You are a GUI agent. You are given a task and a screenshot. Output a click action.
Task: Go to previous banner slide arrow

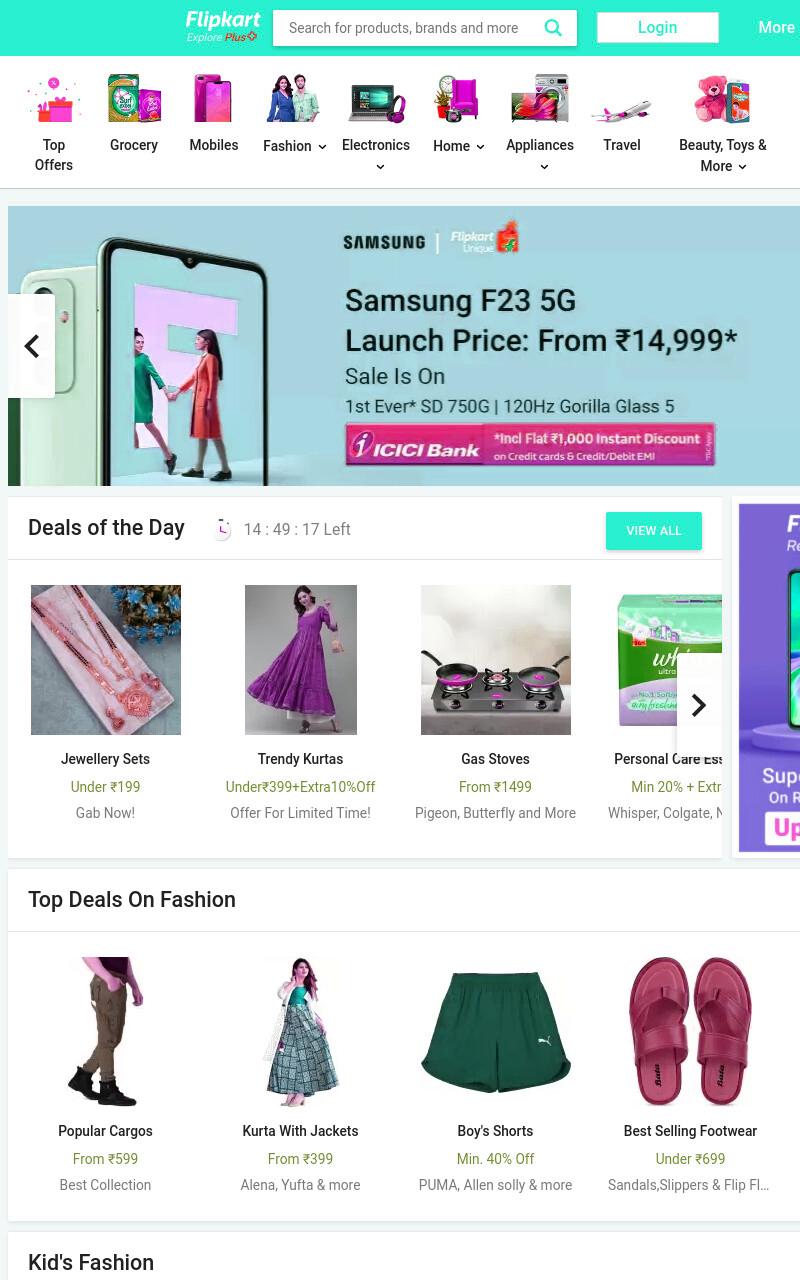pos(32,346)
